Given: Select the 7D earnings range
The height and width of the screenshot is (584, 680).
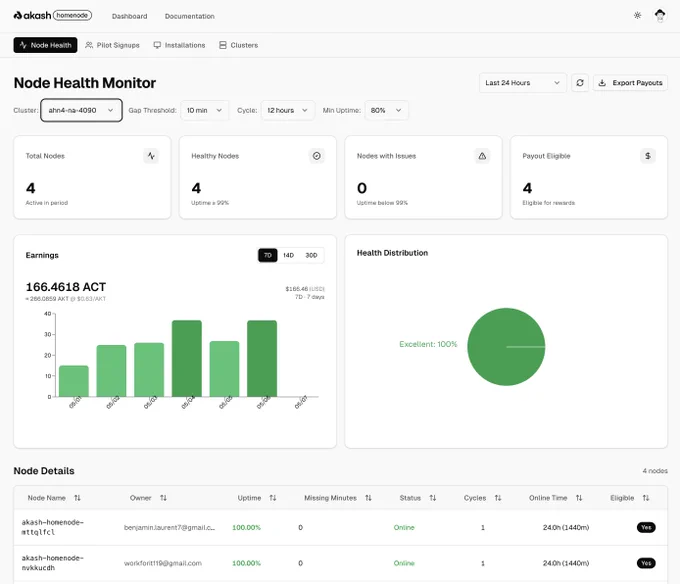Looking at the screenshot, I should pyautogui.click(x=268, y=255).
